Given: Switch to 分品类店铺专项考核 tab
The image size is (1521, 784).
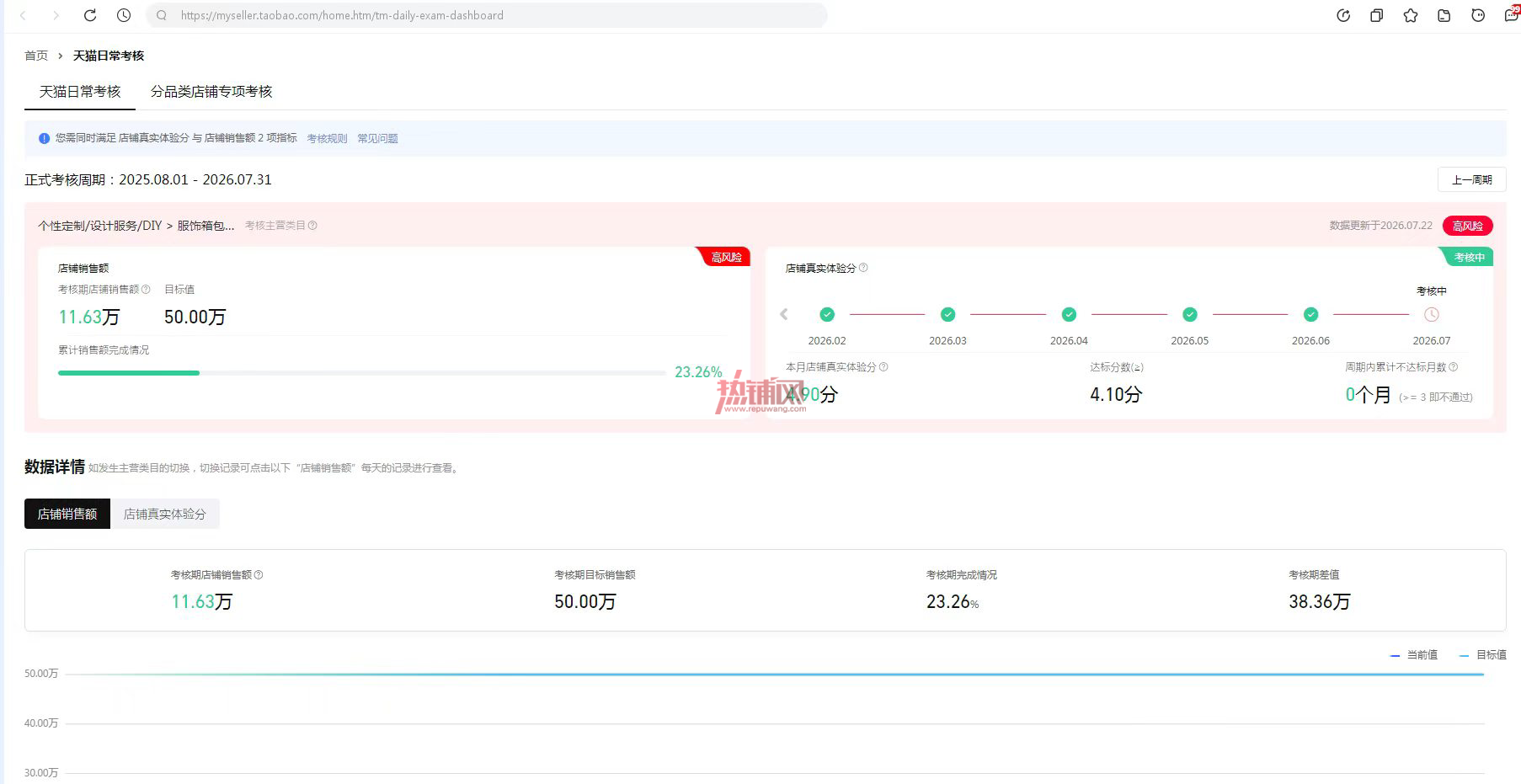Looking at the screenshot, I should 211,92.
